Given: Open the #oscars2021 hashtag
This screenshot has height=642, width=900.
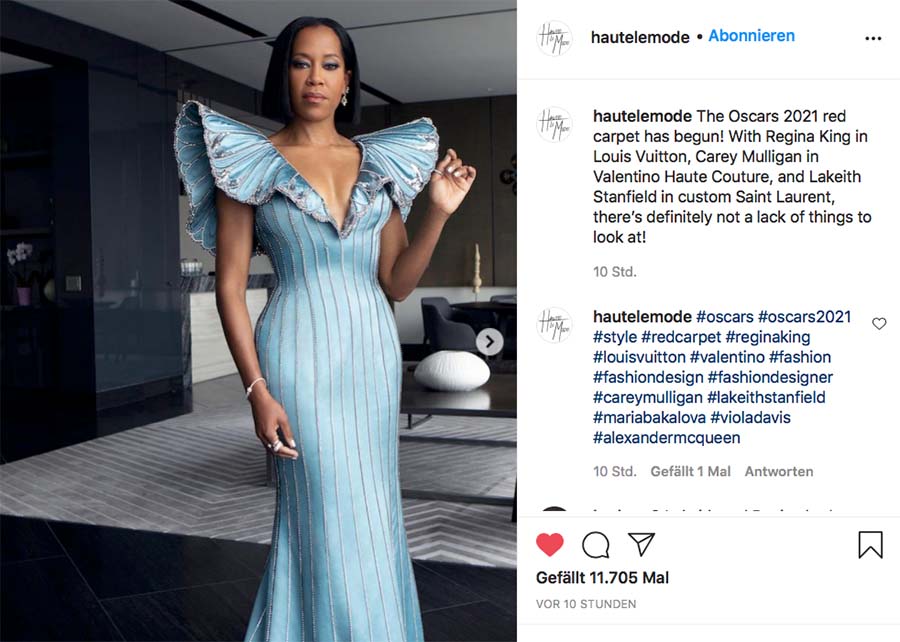Looking at the screenshot, I should (x=804, y=317).
